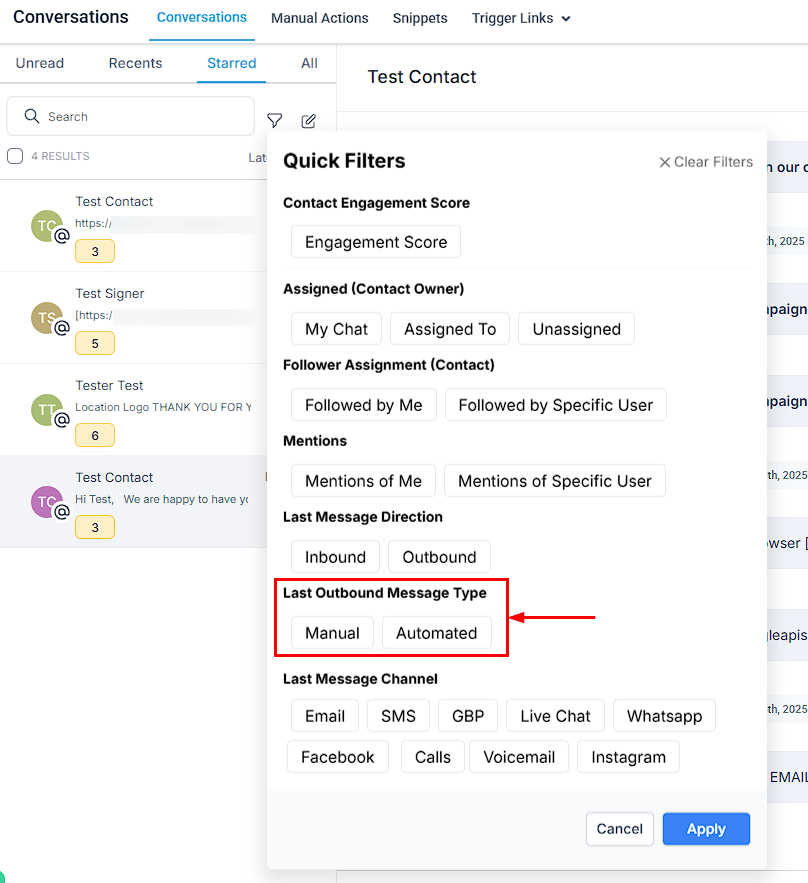The image size is (808, 883).
Task: Filter by Email channel
Action: [x=325, y=716]
